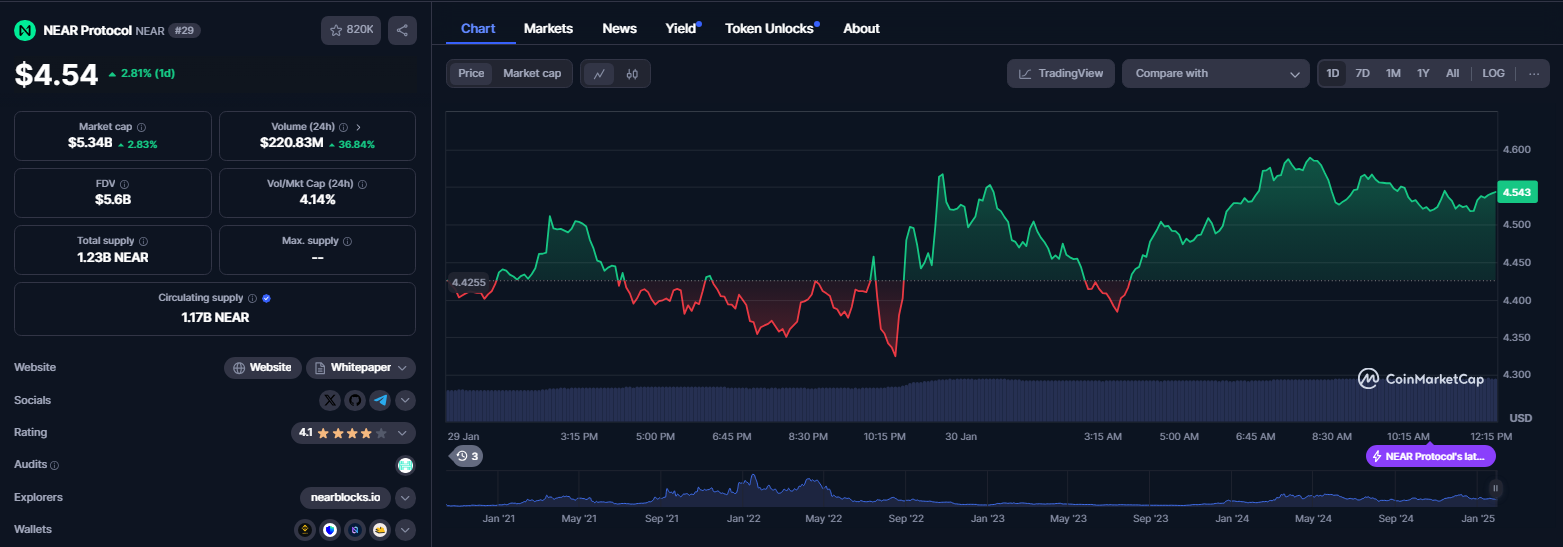Select the Price chart mode

(x=471, y=73)
